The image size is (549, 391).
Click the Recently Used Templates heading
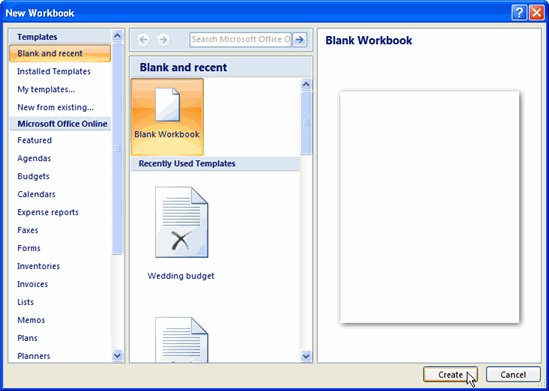click(x=187, y=164)
